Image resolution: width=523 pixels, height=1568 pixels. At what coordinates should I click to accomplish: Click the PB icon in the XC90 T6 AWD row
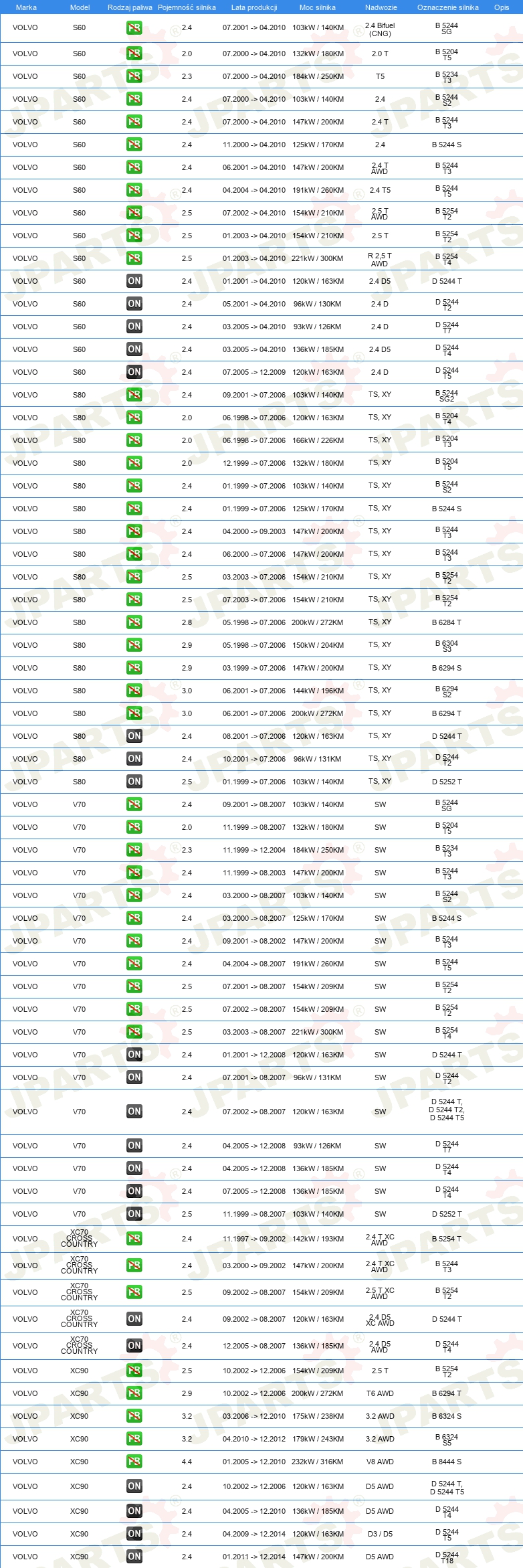[134, 1393]
